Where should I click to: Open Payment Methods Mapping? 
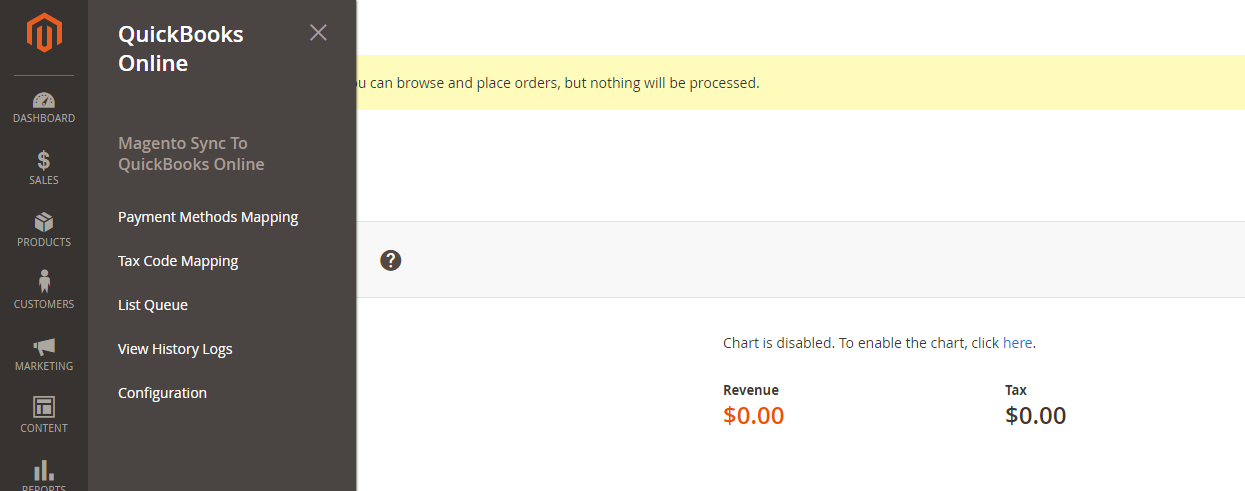point(208,217)
